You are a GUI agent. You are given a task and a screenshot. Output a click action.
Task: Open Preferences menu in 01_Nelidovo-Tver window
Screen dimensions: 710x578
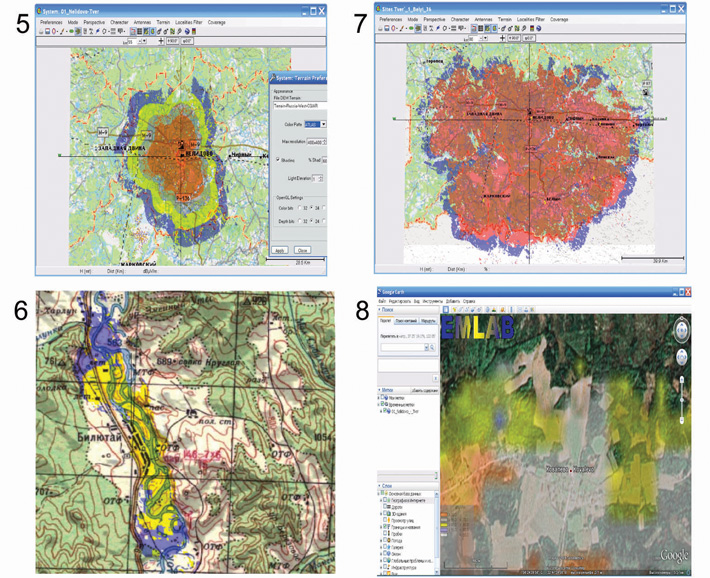(51, 22)
